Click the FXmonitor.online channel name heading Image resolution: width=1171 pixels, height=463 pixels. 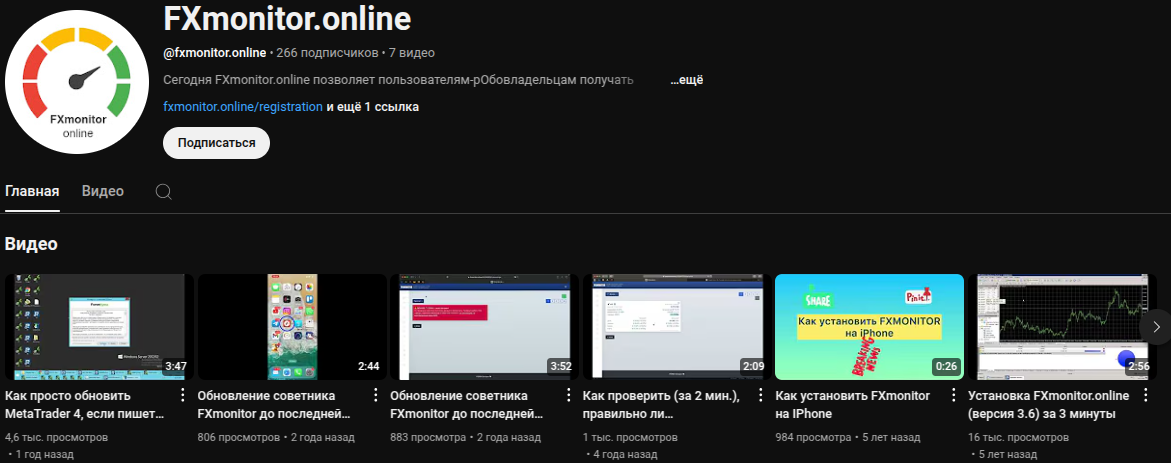pyautogui.click(x=287, y=19)
